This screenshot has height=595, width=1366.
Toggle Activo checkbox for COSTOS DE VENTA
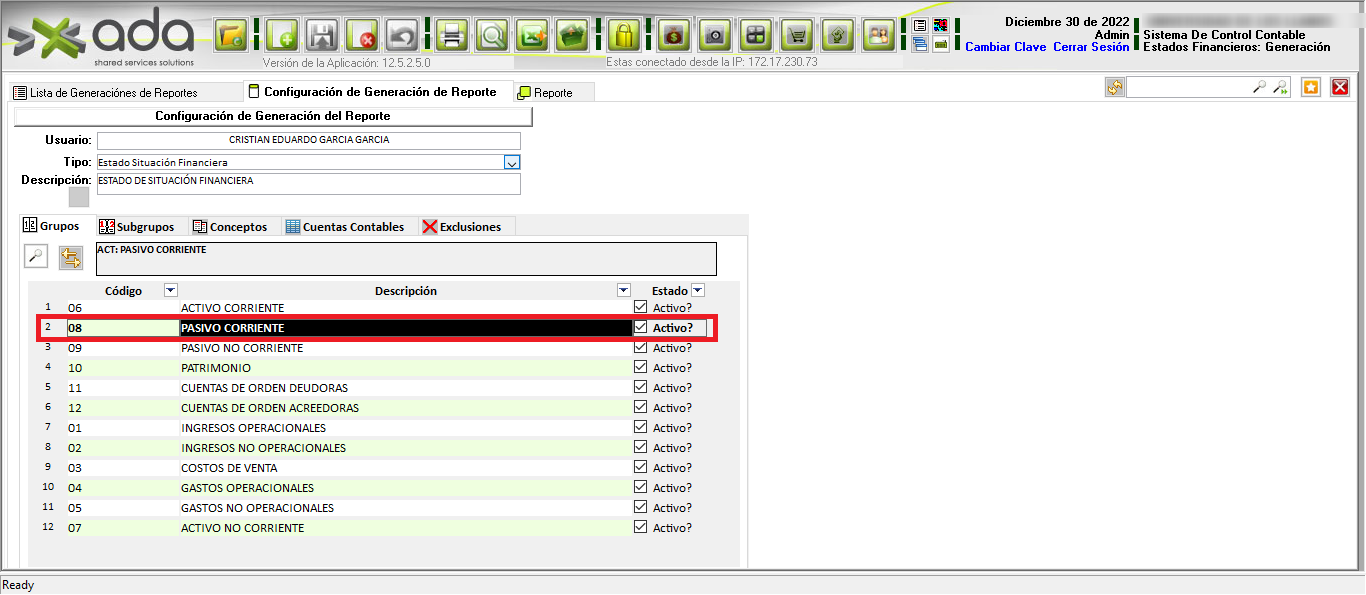[x=641, y=467]
